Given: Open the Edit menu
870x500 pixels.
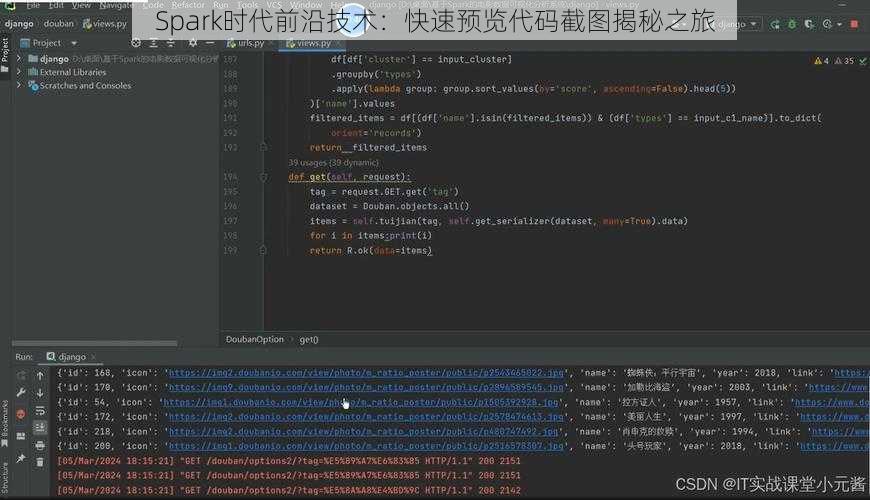Looking at the screenshot, I should click(x=56, y=5).
